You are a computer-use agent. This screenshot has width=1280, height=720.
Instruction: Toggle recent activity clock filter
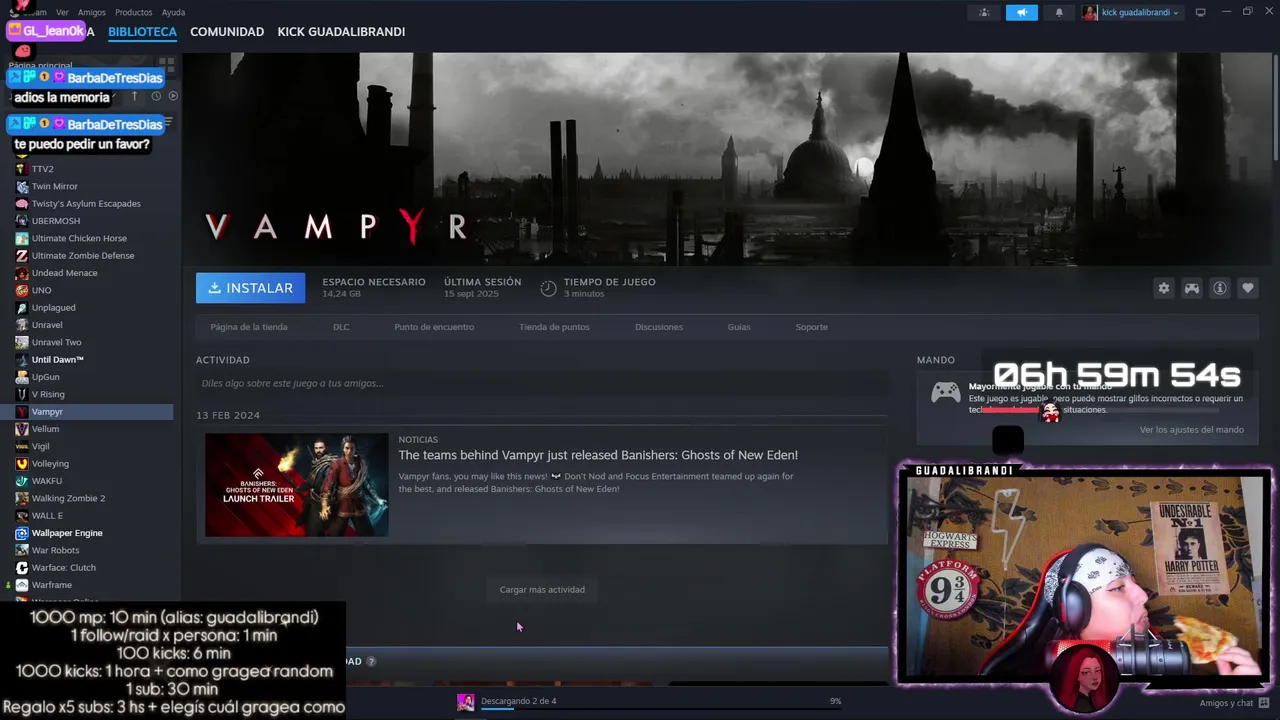pyautogui.click(x=156, y=96)
